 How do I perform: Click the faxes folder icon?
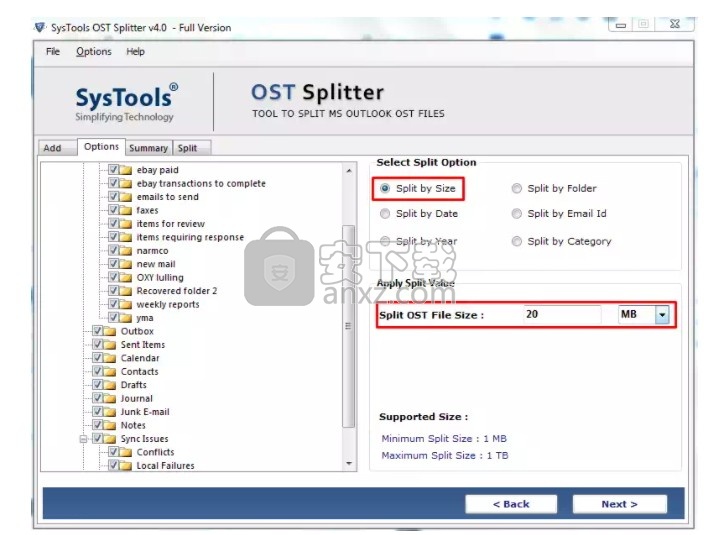(x=126, y=210)
